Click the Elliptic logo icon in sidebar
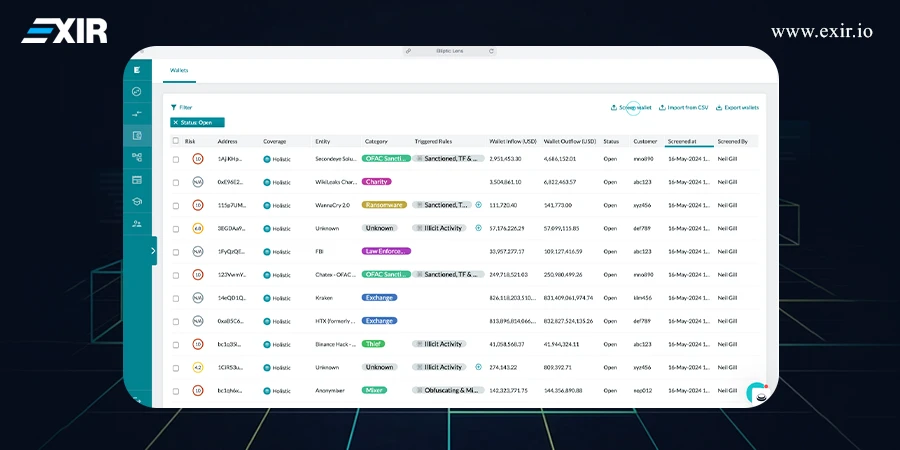This screenshot has width=900, height=450. [x=137, y=70]
